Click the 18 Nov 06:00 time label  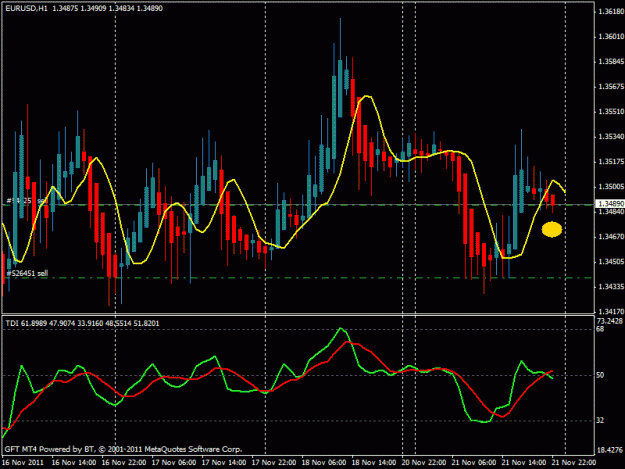click(x=324, y=462)
